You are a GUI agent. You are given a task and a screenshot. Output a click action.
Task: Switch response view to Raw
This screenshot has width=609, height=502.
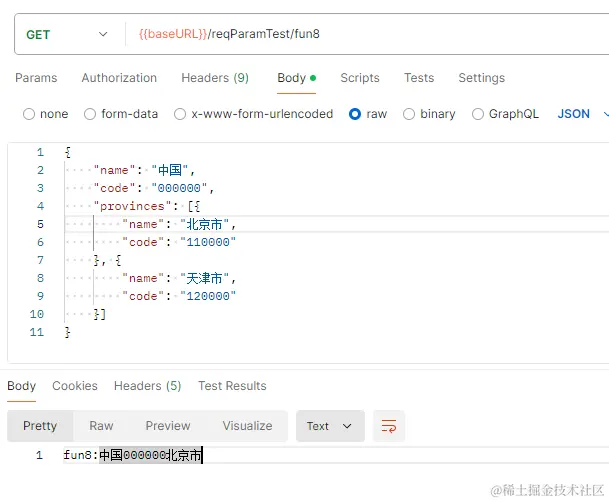click(x=101, y=426)
